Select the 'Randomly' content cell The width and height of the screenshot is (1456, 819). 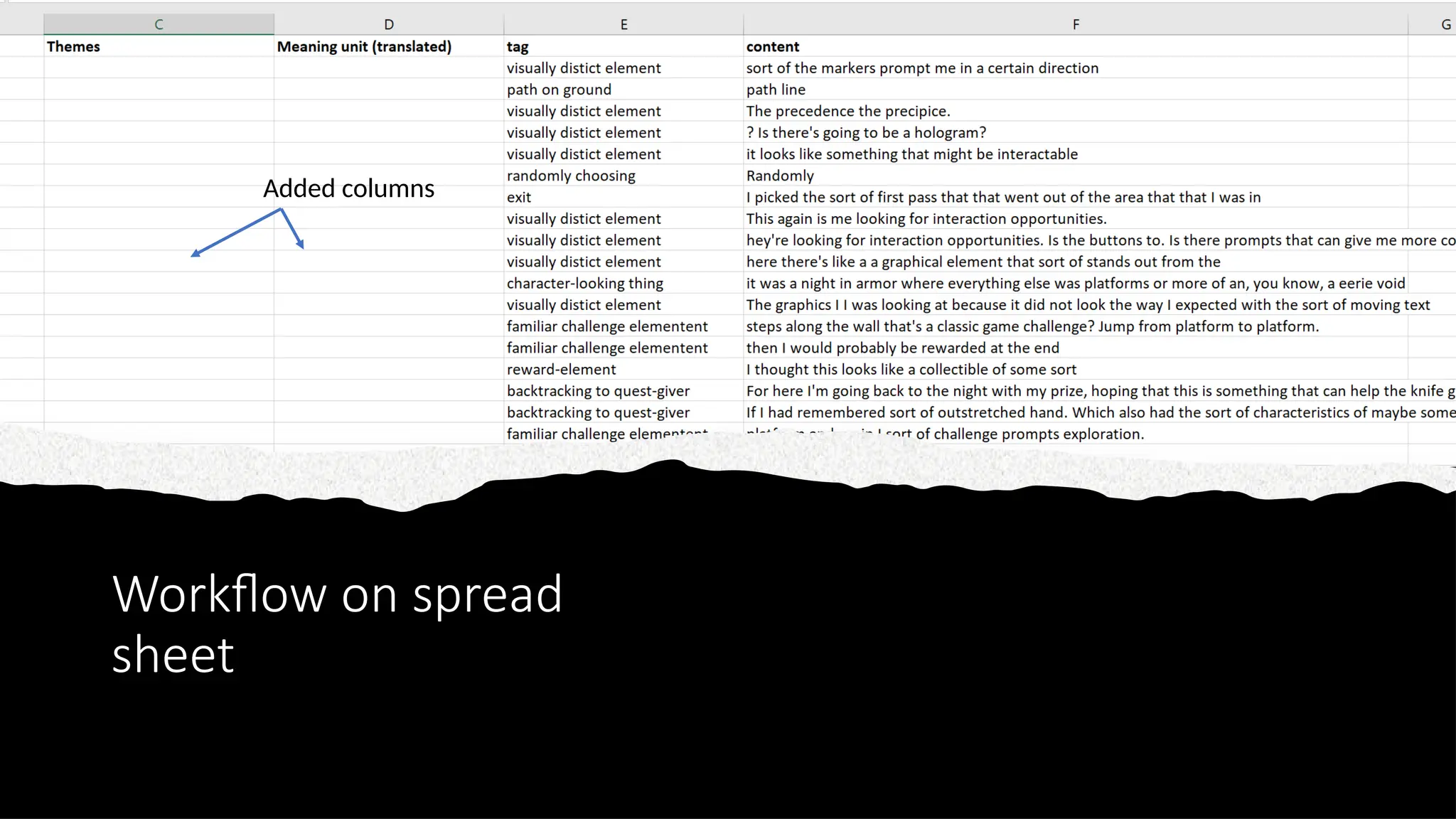1076,176
